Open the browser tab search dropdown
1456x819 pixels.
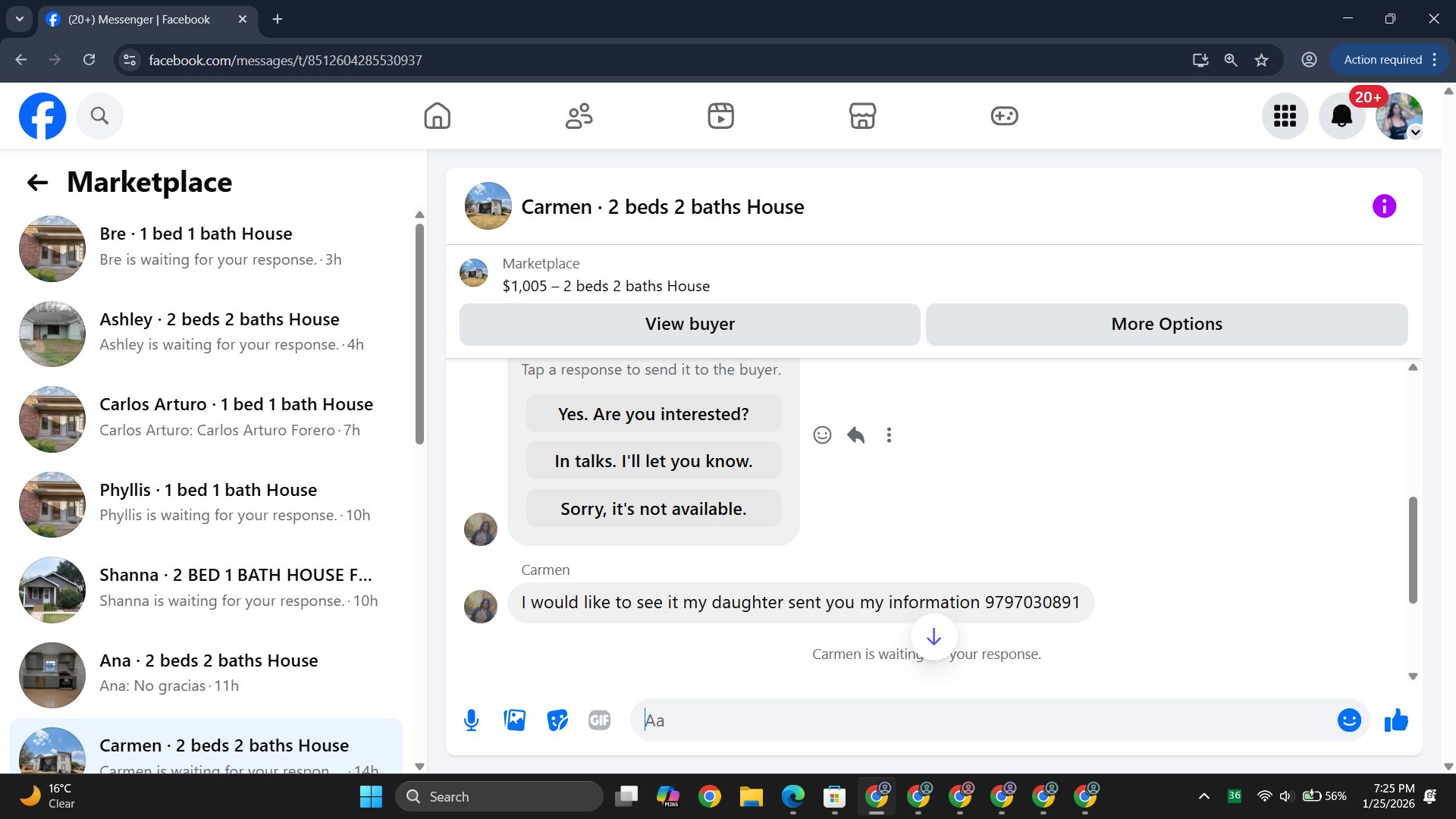[x=20, y=19]
